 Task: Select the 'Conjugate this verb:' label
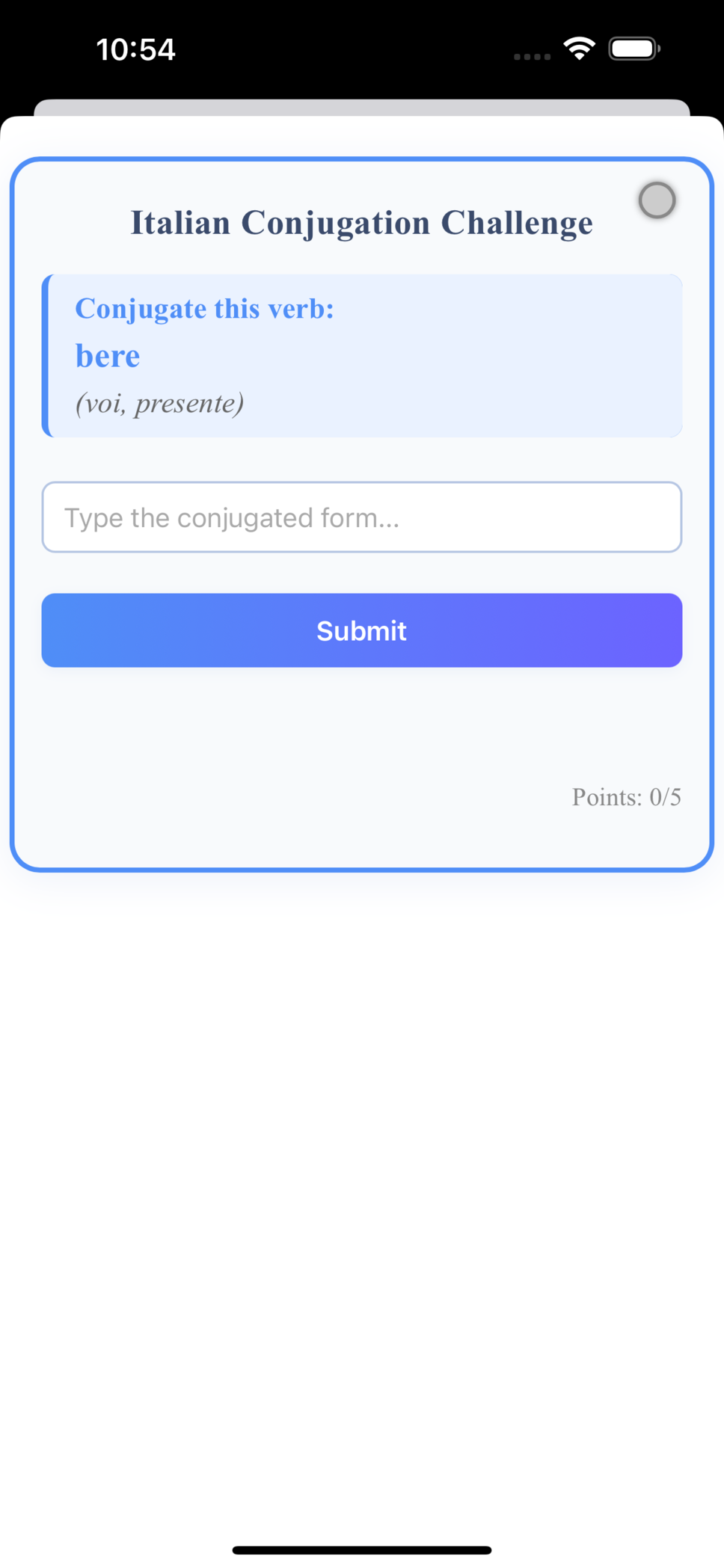(204, 309)
